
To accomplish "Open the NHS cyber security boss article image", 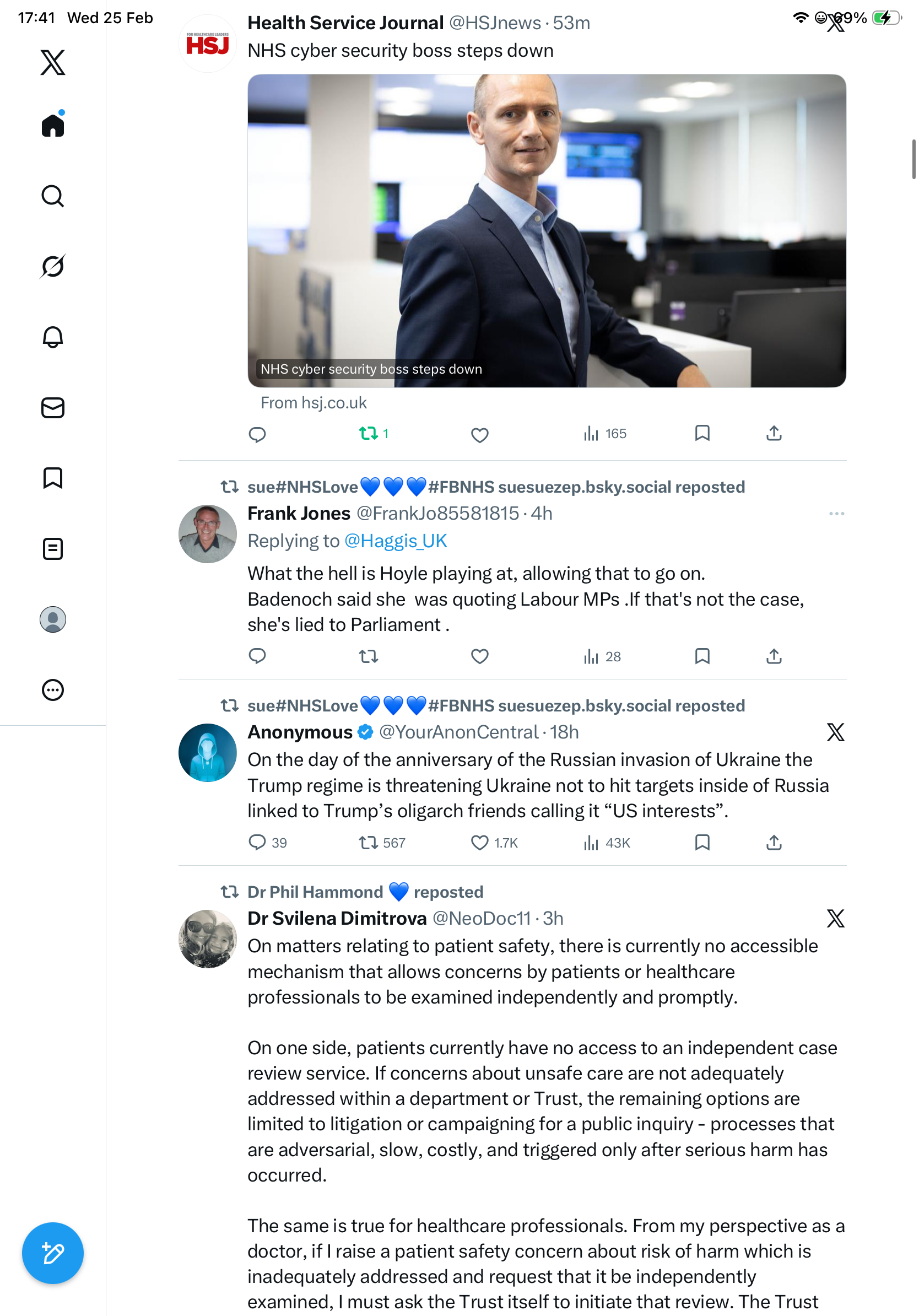I will tap(547, 230).
